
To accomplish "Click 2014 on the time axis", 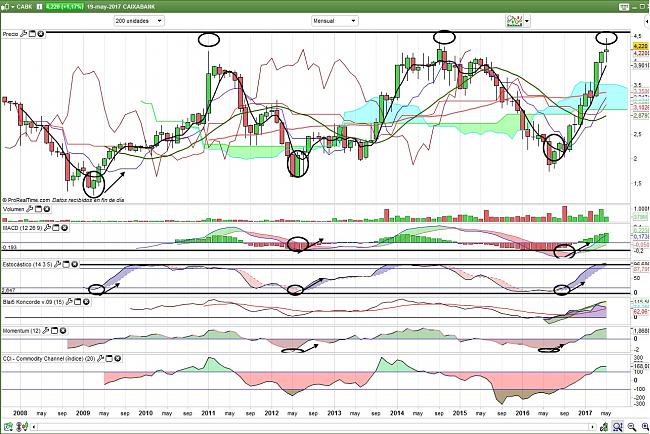I will click(x=397, y=413).
